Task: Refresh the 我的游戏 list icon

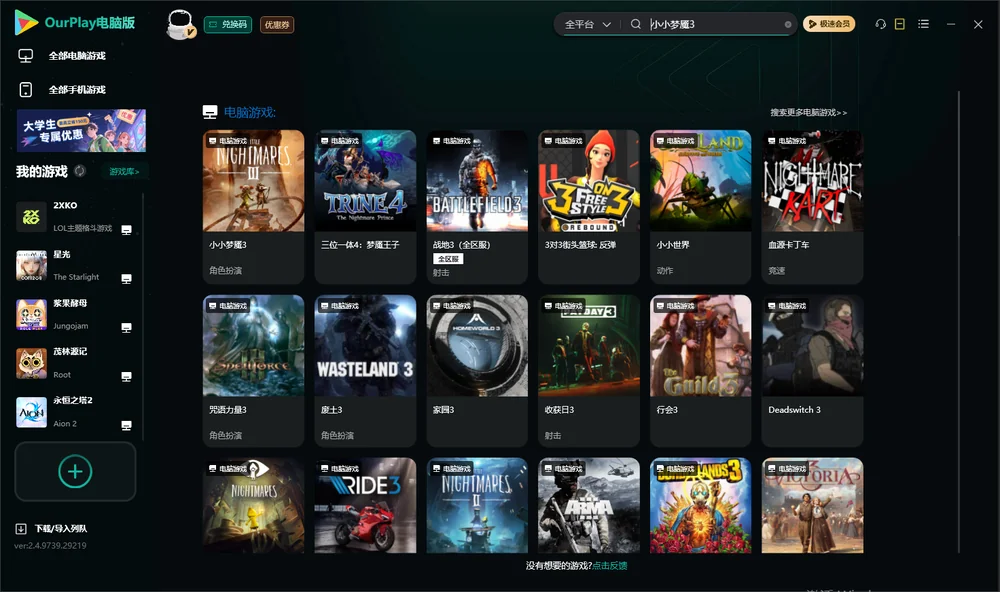Action: point(80,171)
